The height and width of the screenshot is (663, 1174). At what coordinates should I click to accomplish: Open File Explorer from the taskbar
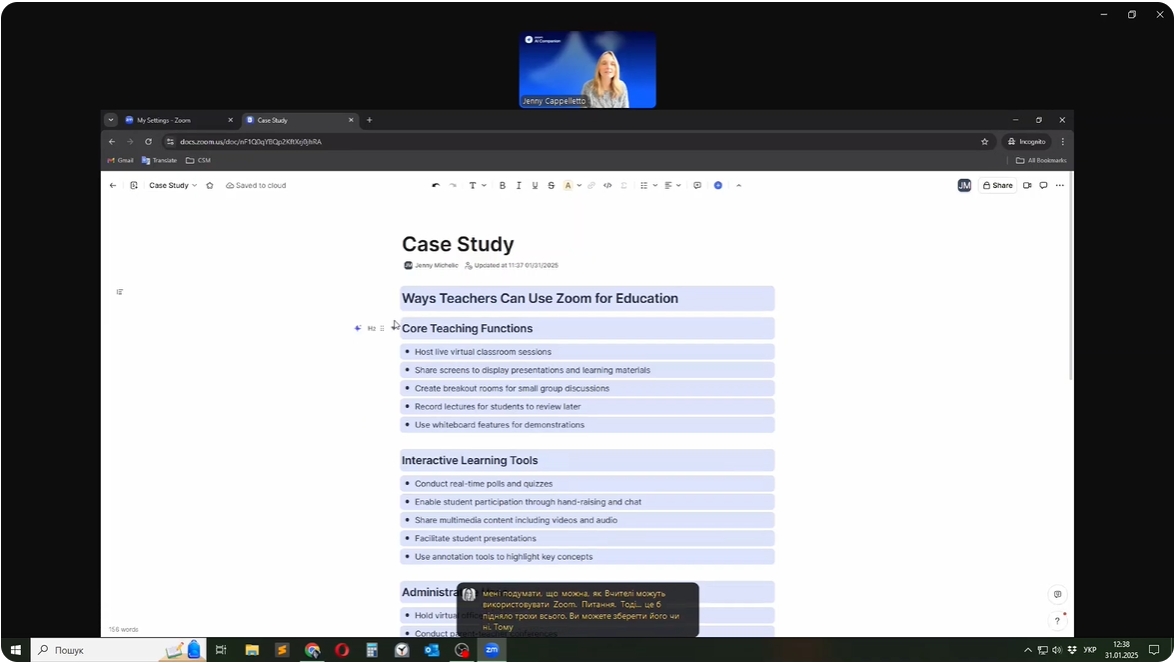coord(252,650)
